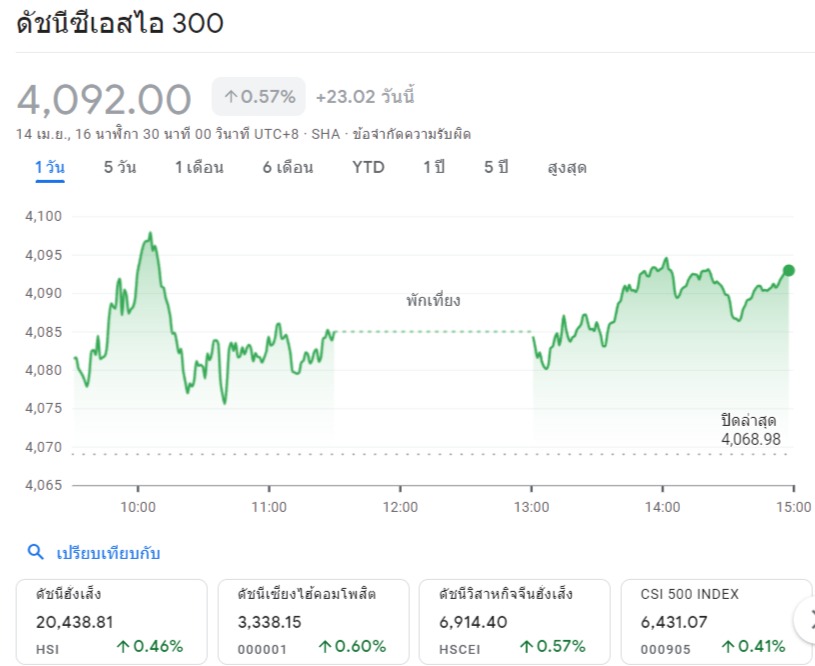Show the สูงสุด maximum range
This screenshot has width=815, height=666.
pyautogui.click(x=567, y=167)
